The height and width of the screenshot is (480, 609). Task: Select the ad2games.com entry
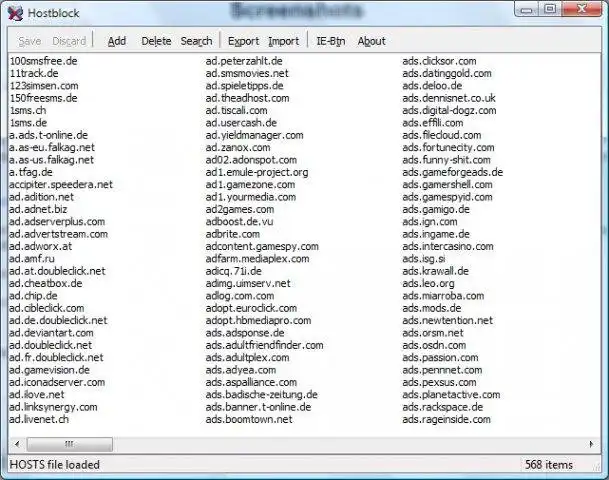(x=240, y=209)
